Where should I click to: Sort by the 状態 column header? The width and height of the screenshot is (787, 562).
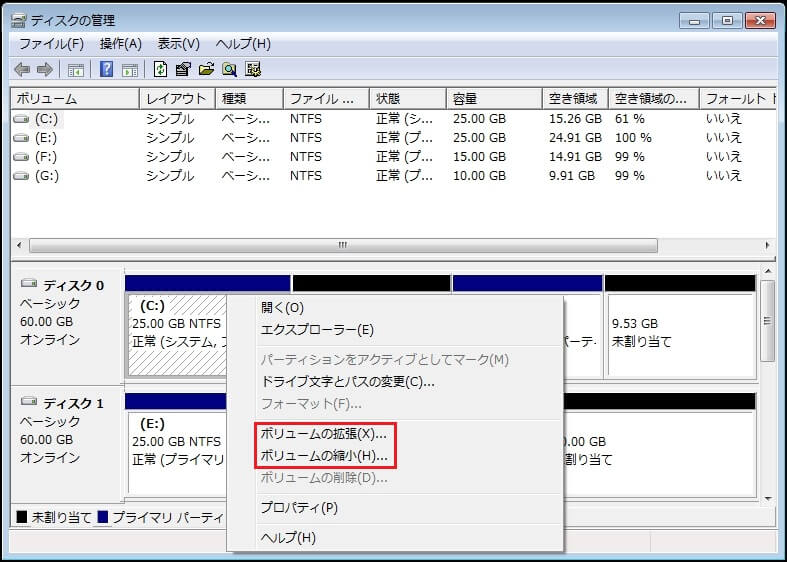pyautogui.click(x=408, y=99)
